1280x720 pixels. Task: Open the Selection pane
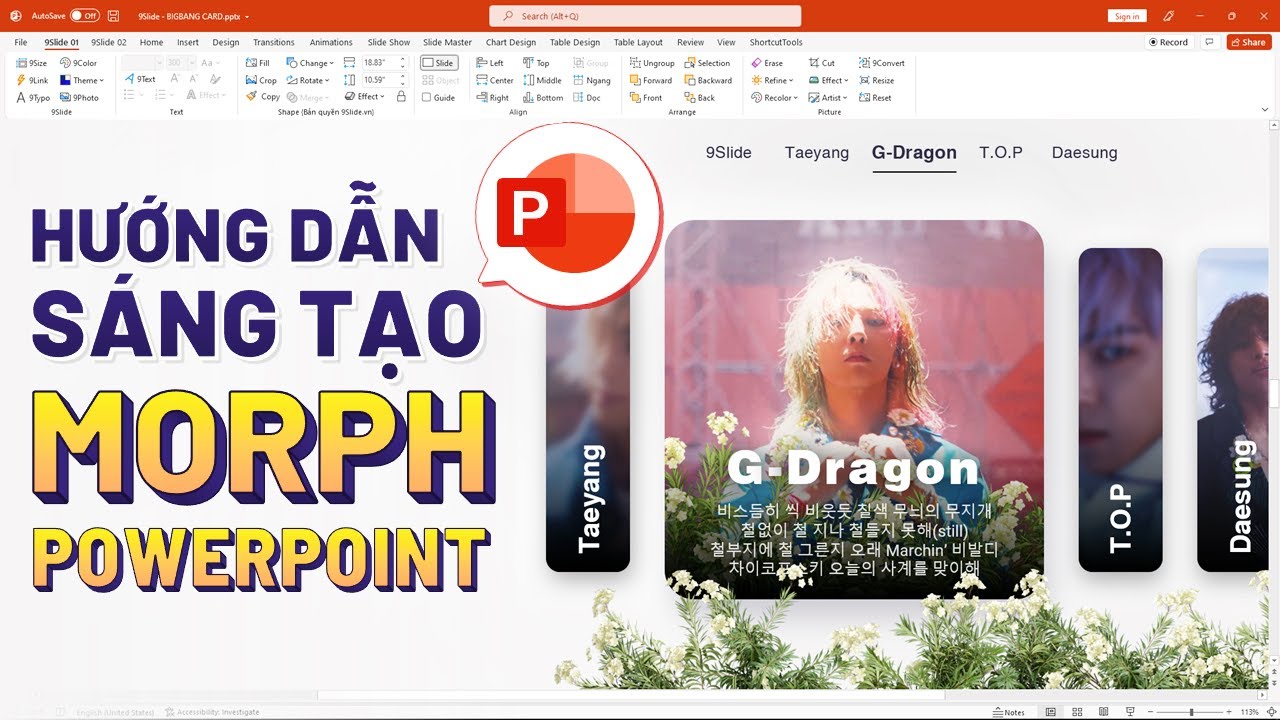click(707, 63)
